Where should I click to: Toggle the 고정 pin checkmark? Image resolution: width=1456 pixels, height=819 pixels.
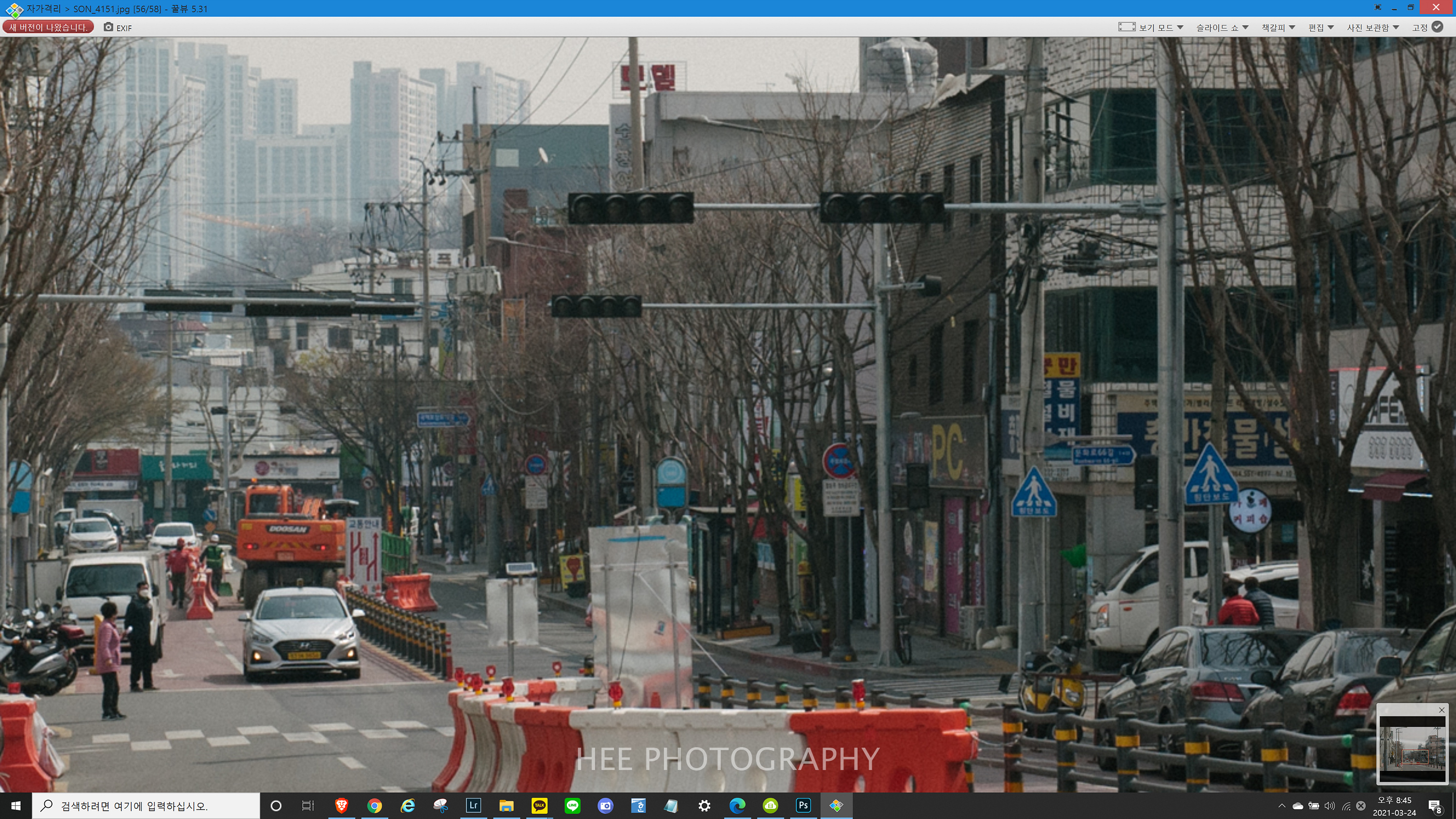(1438, 27)
